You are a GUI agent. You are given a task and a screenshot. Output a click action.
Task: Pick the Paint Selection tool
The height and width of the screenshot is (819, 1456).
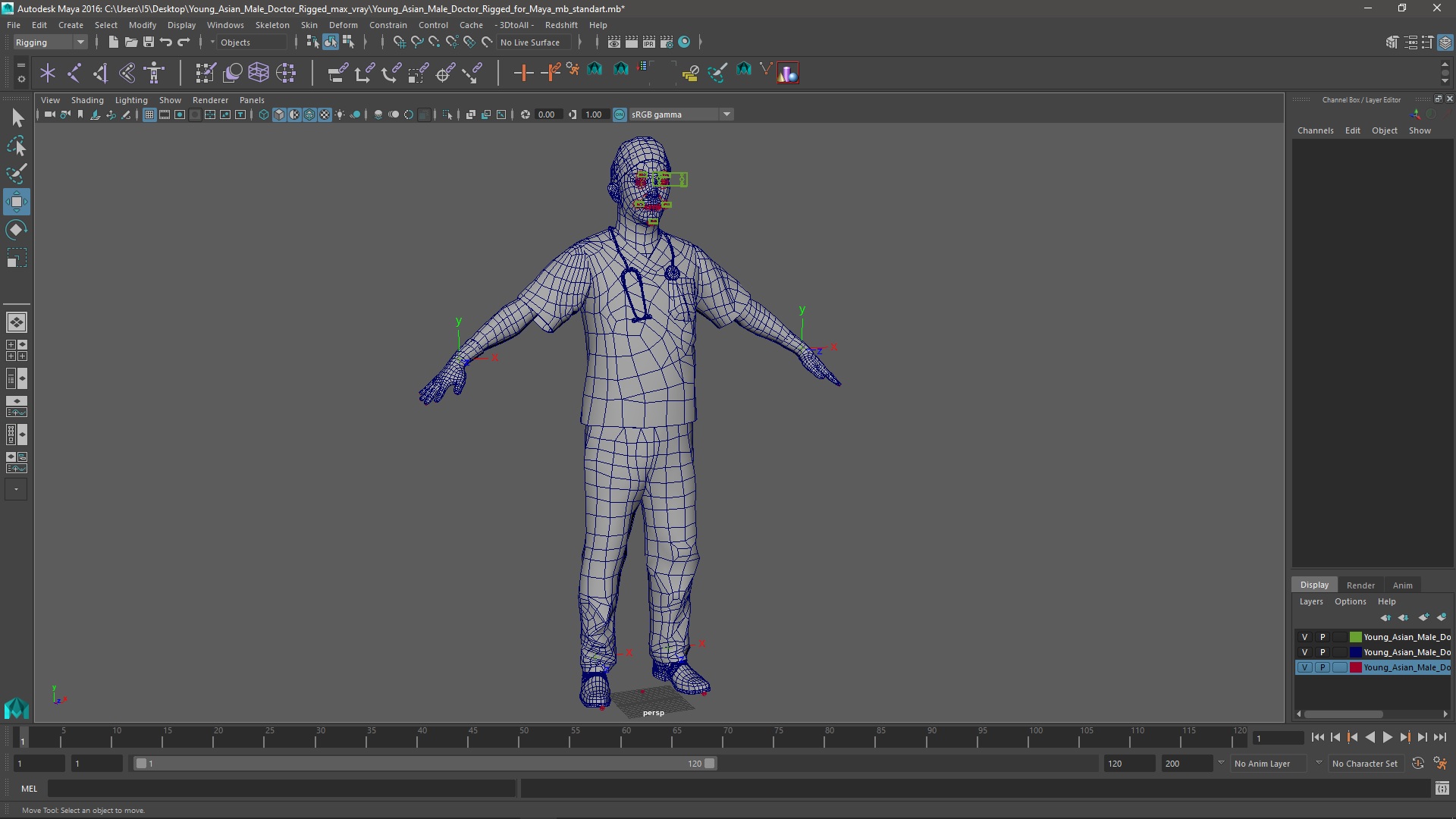17,174
